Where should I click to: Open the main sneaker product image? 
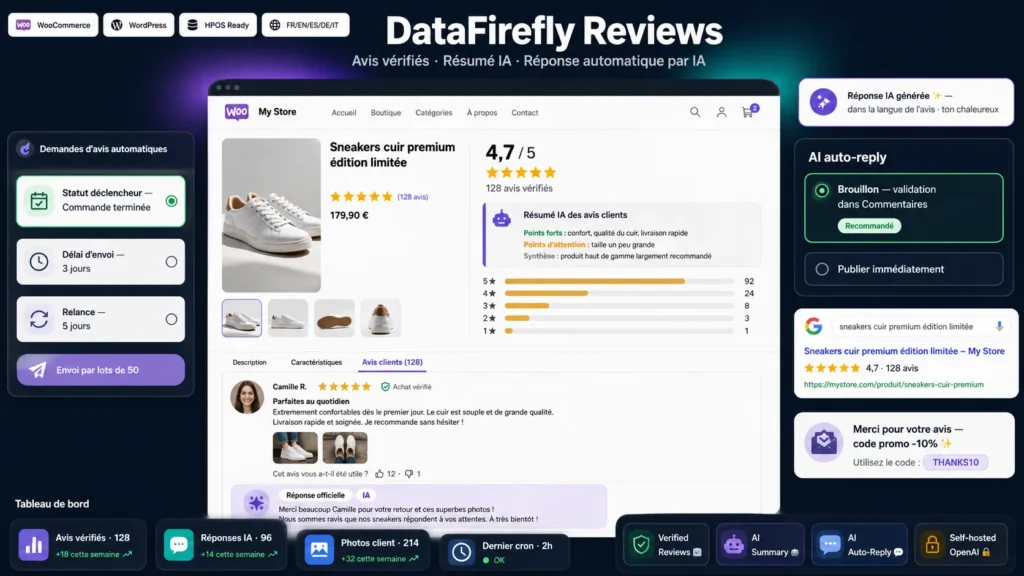271,215
